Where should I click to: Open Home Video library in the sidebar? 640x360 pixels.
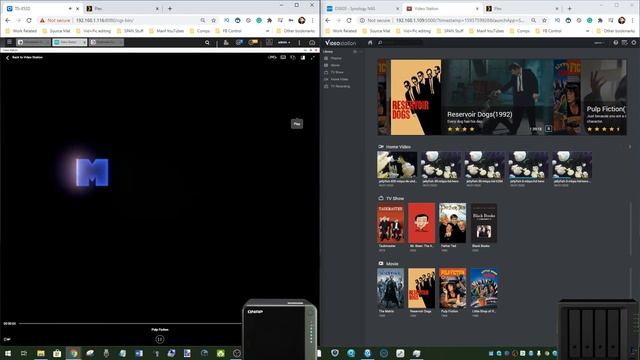336,79
